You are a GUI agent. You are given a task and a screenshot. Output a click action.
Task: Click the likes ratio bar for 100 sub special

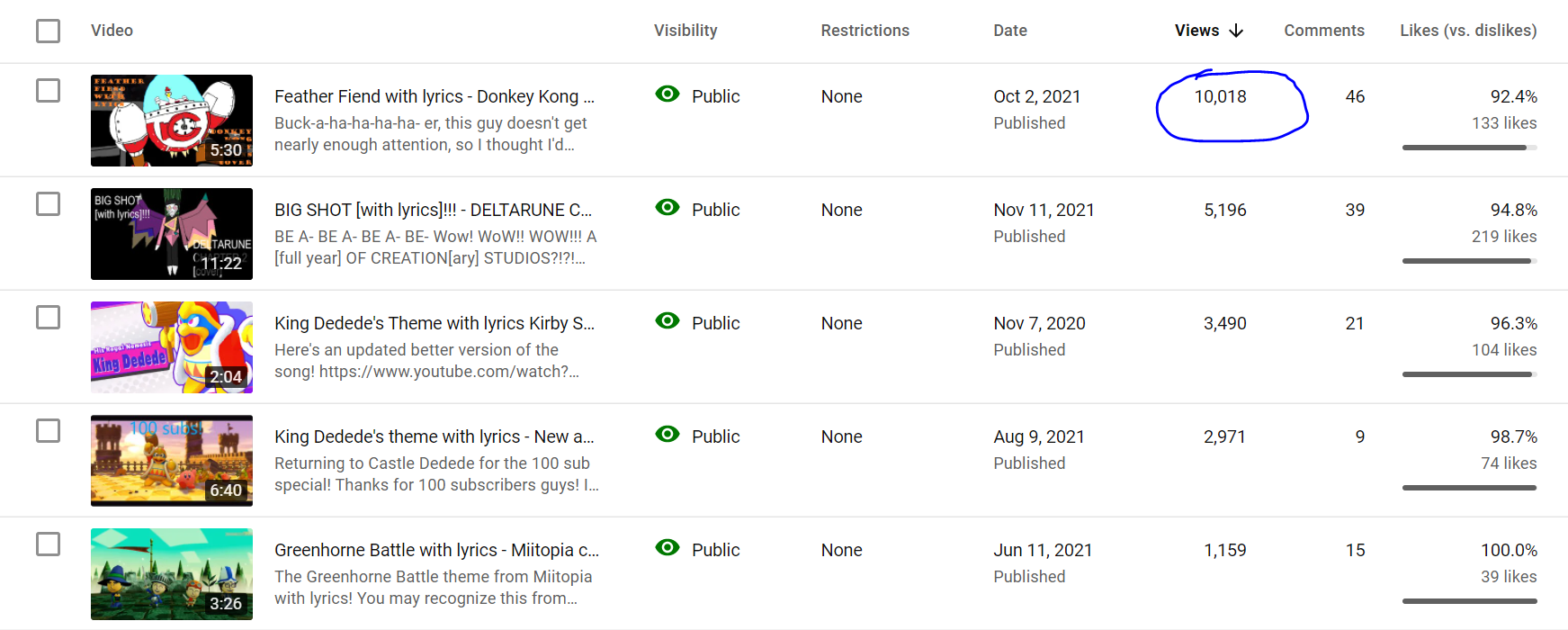tap(1469, 488)
